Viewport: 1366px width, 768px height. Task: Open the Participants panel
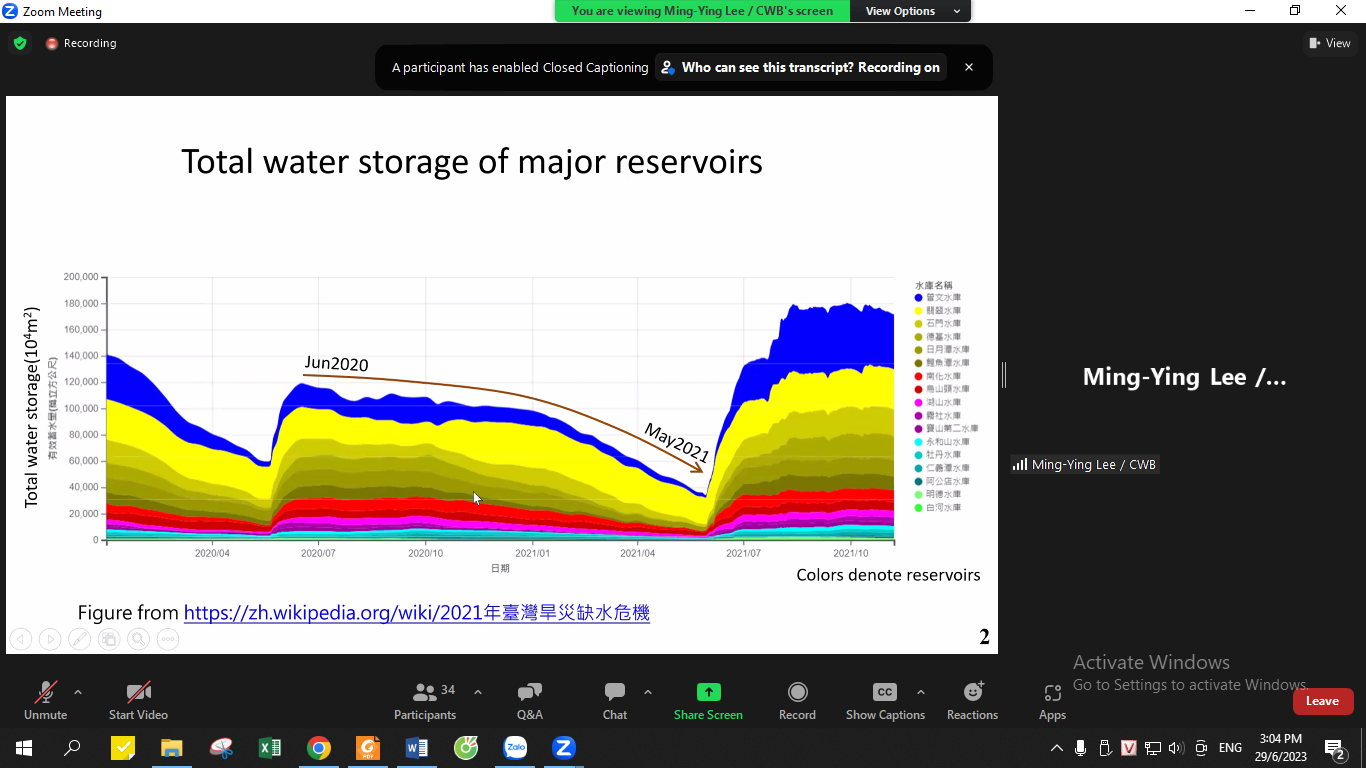[x=425, y=700]
